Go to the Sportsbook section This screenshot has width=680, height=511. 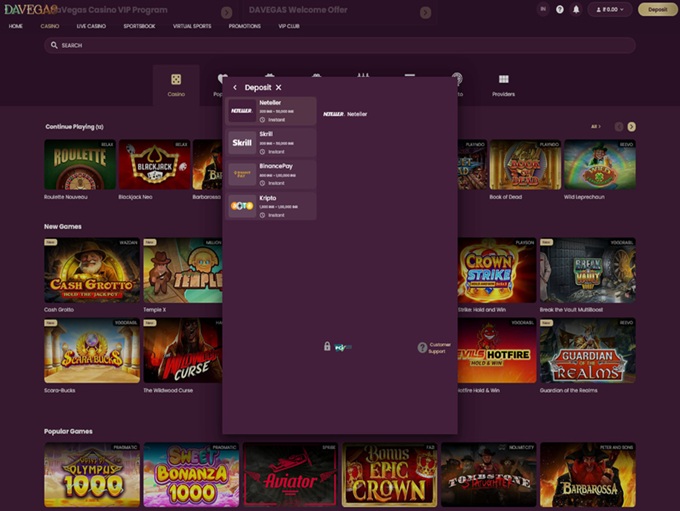(x=139, y=26)
